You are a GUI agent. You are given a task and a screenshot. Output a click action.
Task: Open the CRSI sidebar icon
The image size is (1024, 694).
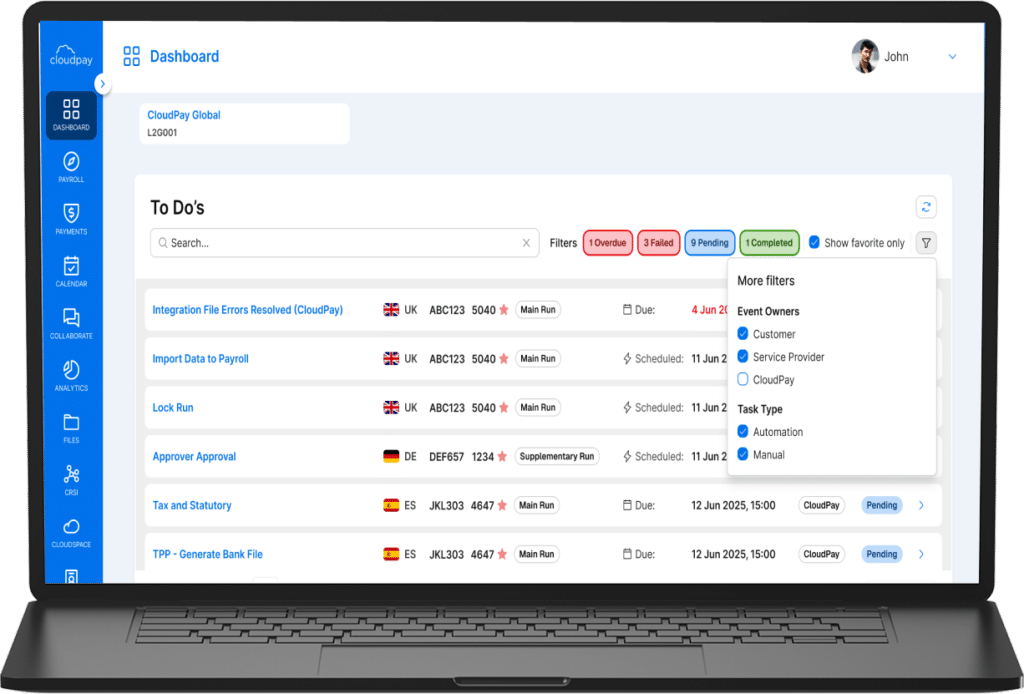point(71,478)
